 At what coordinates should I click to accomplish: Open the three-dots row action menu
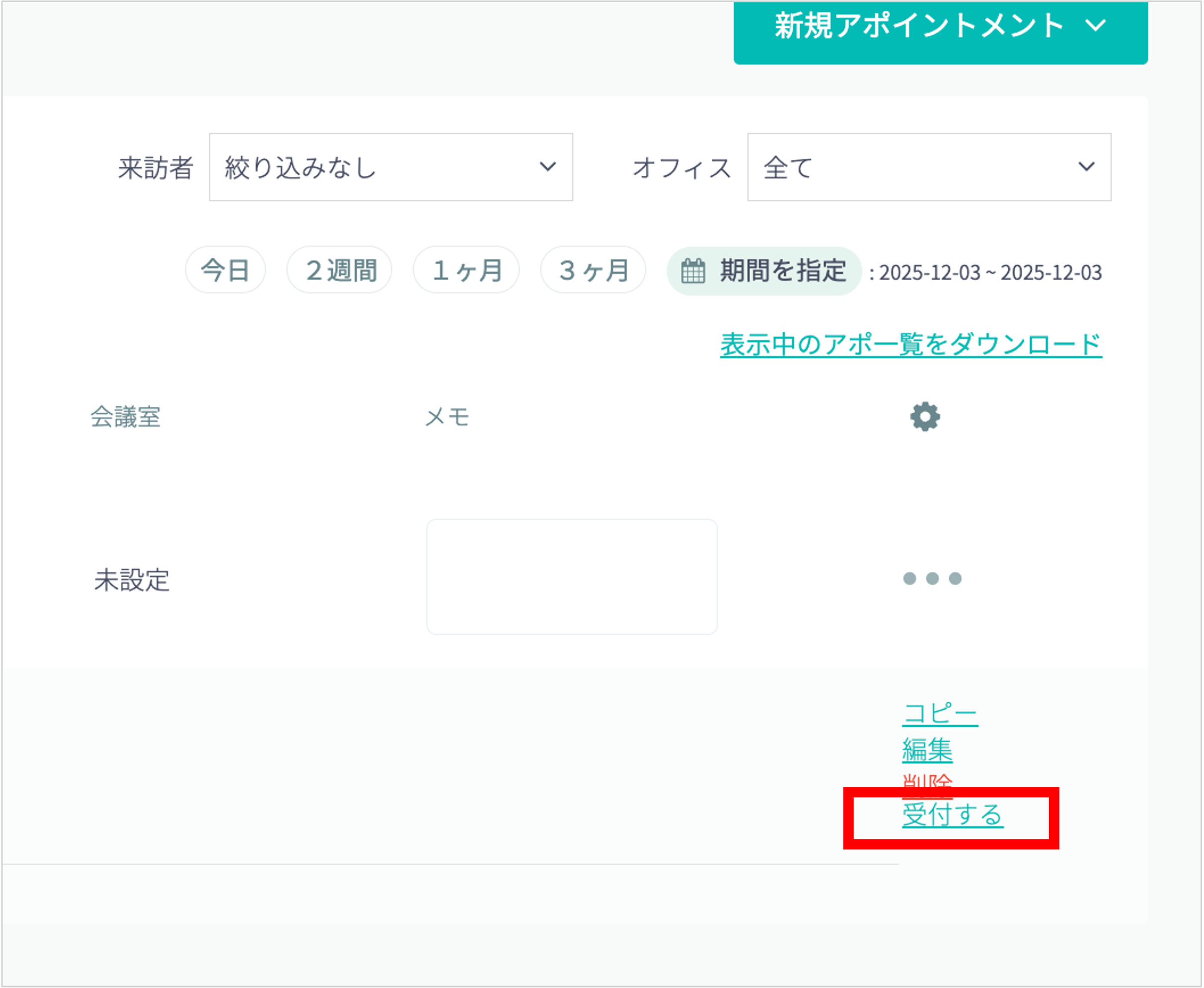tap(932, 578)
